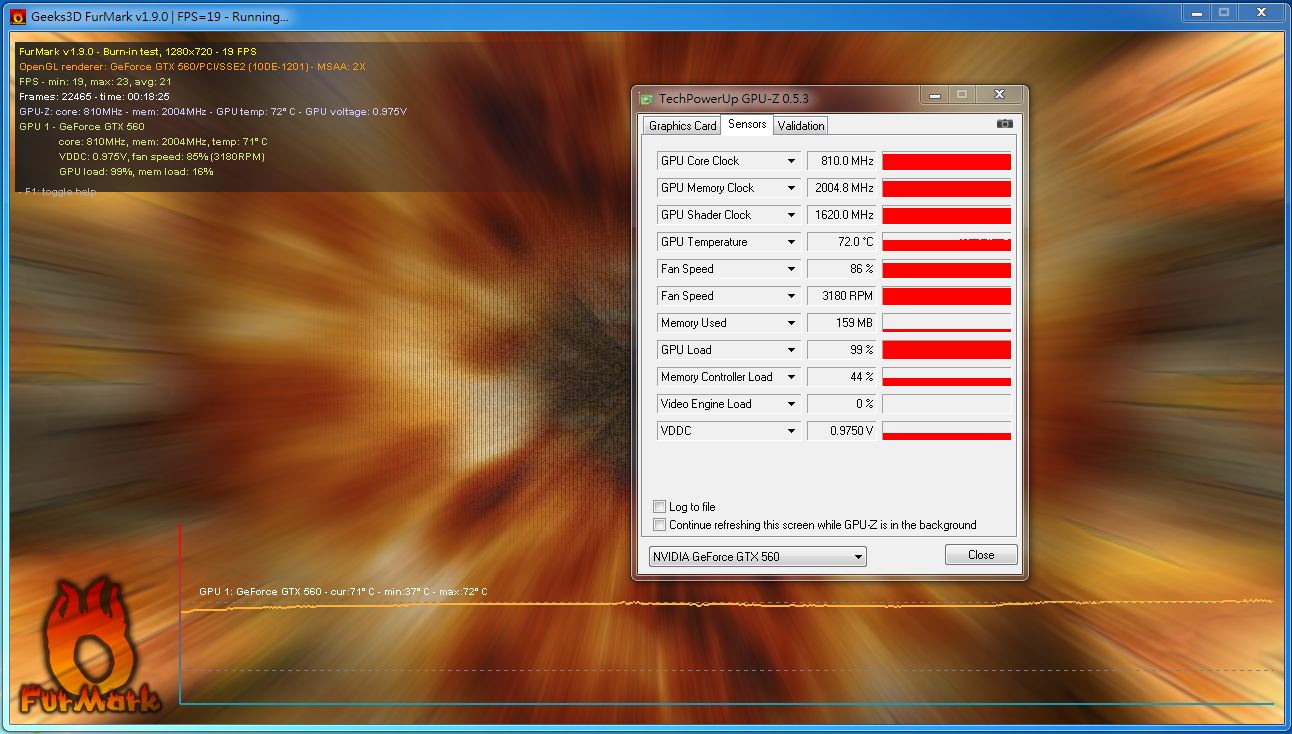Click the FurMark title bar flame icon
Viewport: 1292px width, 734px height.
(17, 16)
